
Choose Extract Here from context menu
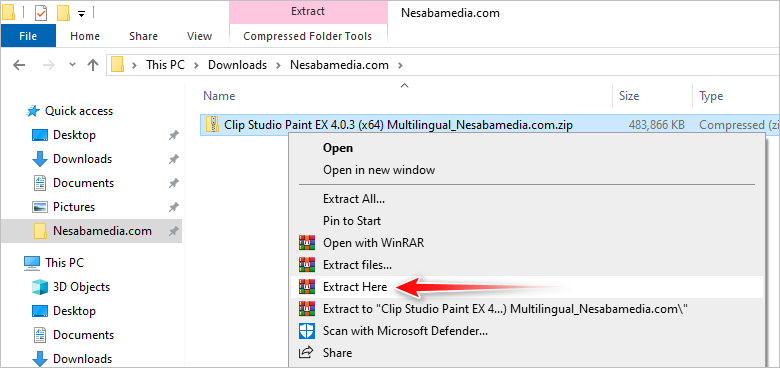tap(527, 287)
